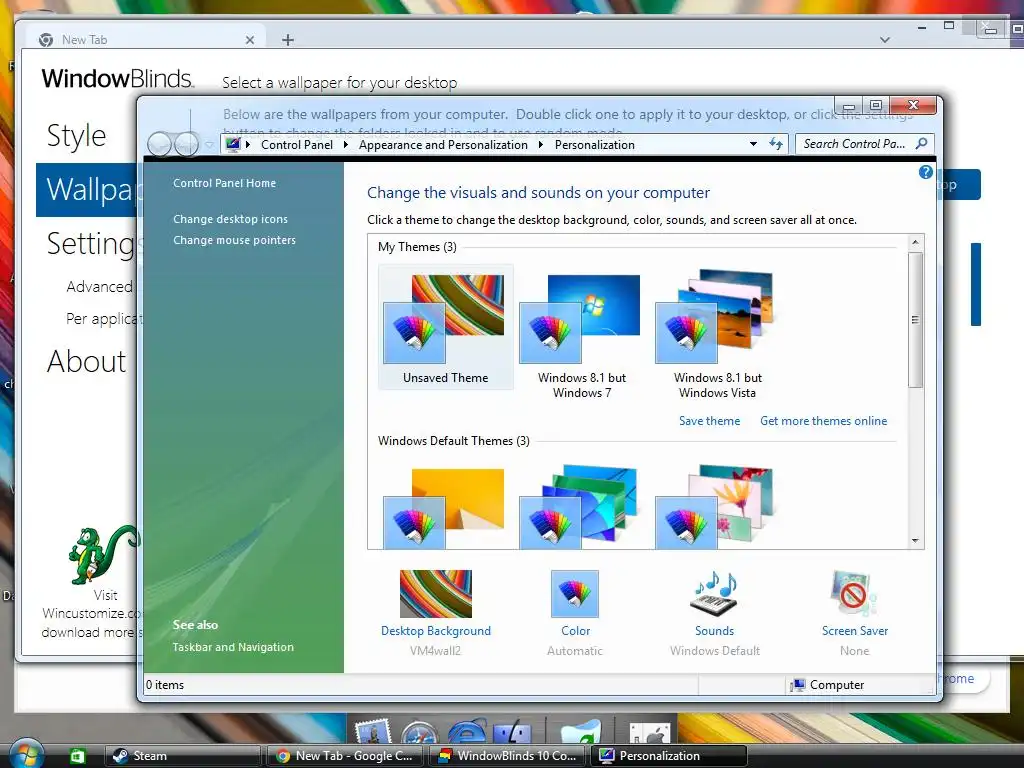
Task: Click the Computer status bar icon
Action: click(x=797, y=685)
